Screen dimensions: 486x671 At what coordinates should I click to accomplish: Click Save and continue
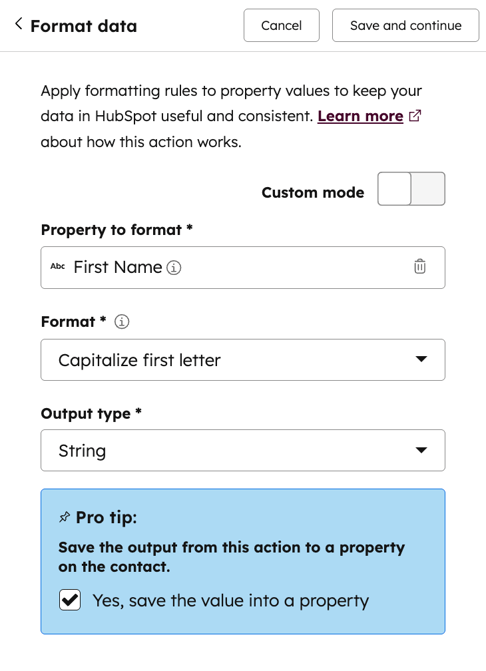pos(406,25)
